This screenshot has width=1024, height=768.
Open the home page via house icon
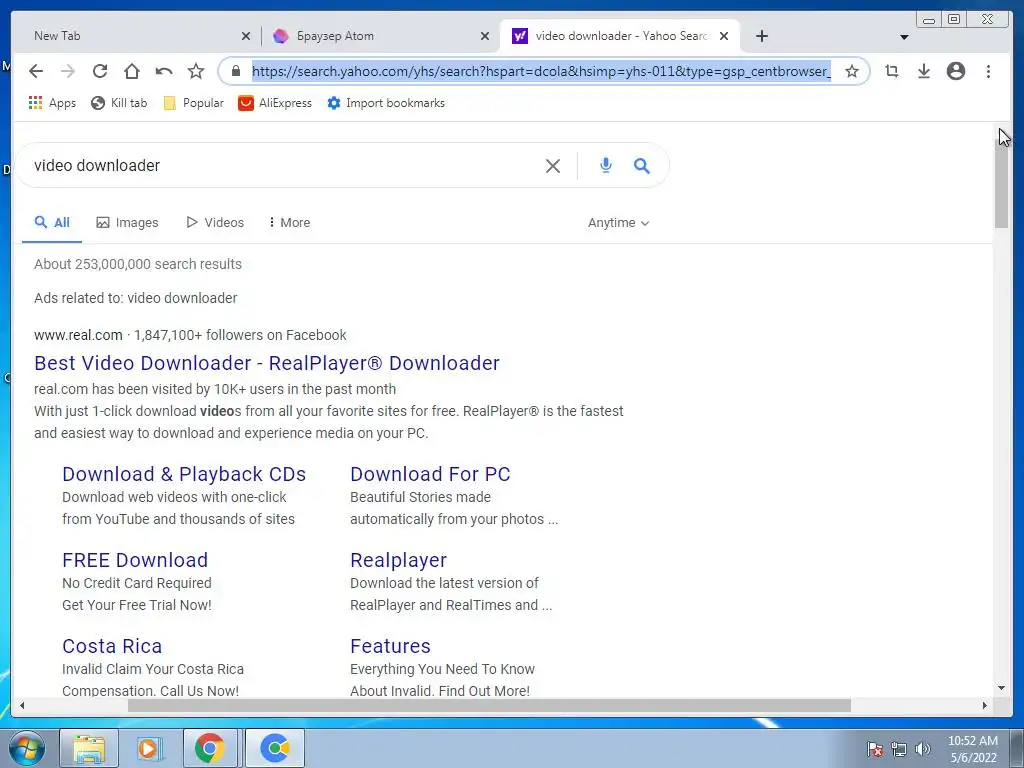[132, 71]
